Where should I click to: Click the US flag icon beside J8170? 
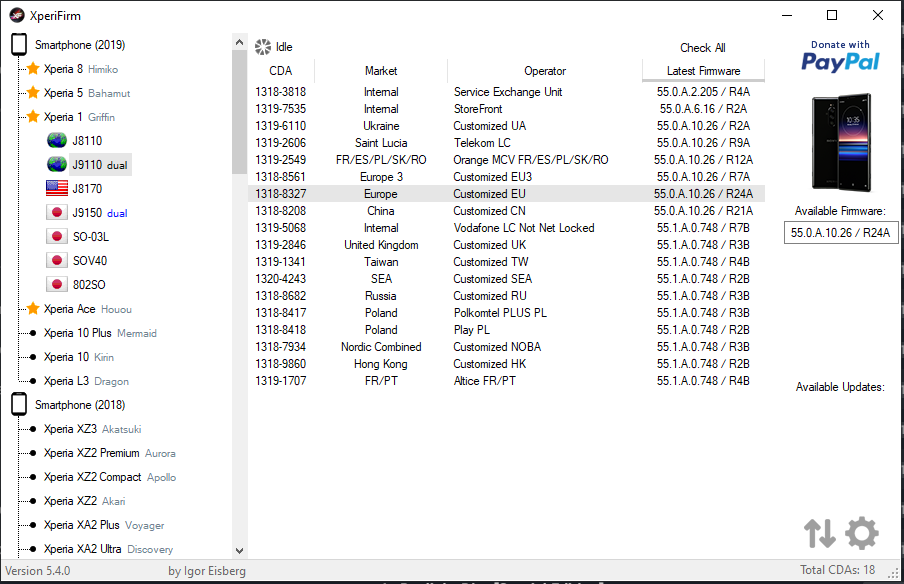pos(56,188)
